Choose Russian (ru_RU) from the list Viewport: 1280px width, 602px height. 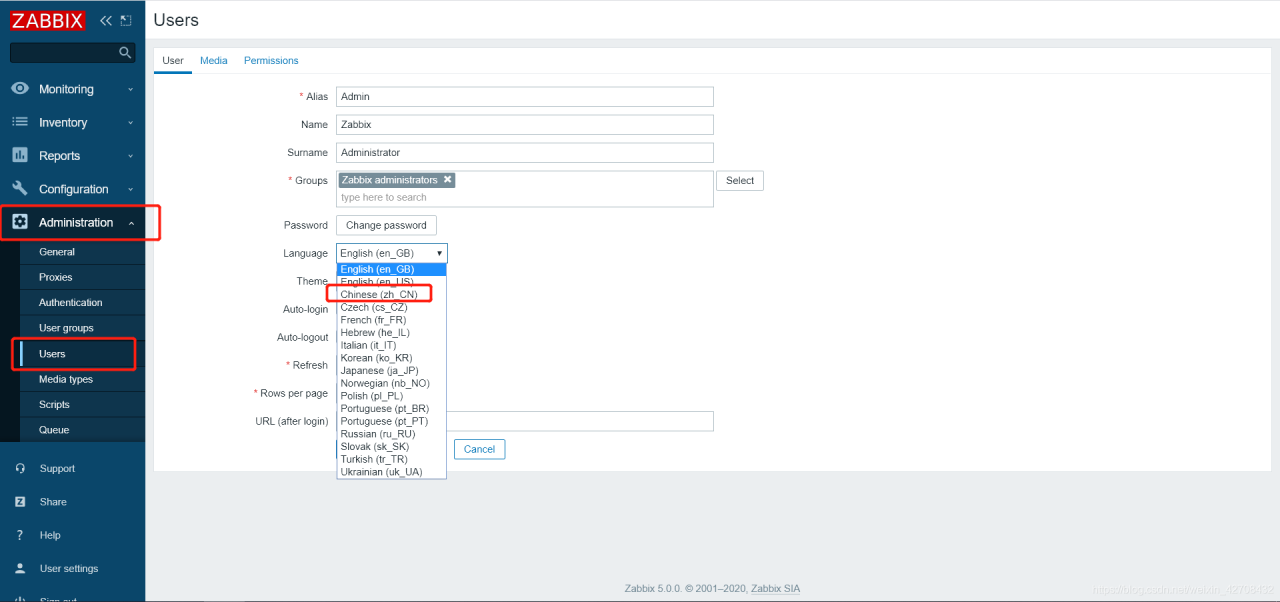click(x=391, y=434)
